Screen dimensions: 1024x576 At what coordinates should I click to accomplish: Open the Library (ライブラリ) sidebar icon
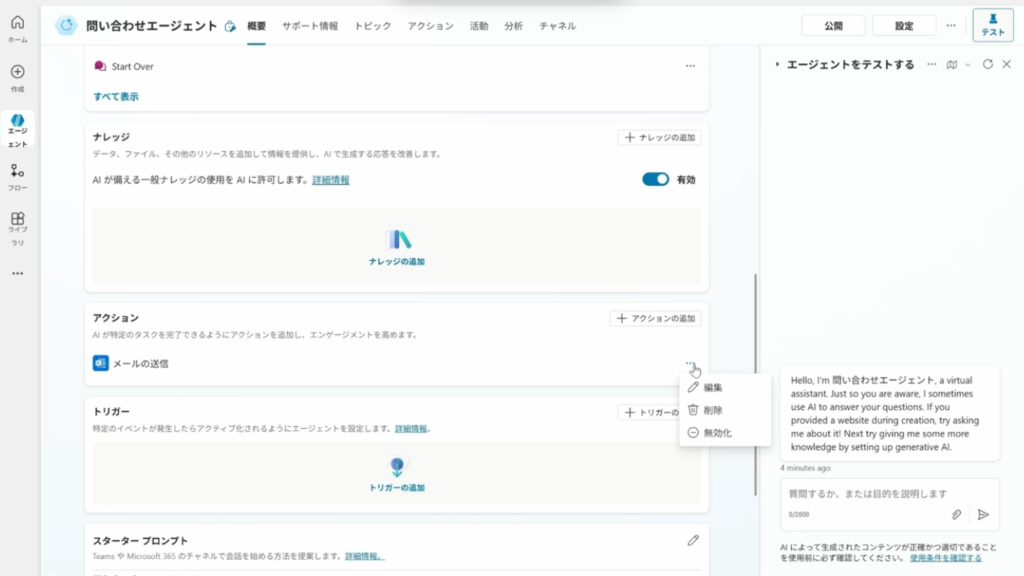[x=17, y=219]
